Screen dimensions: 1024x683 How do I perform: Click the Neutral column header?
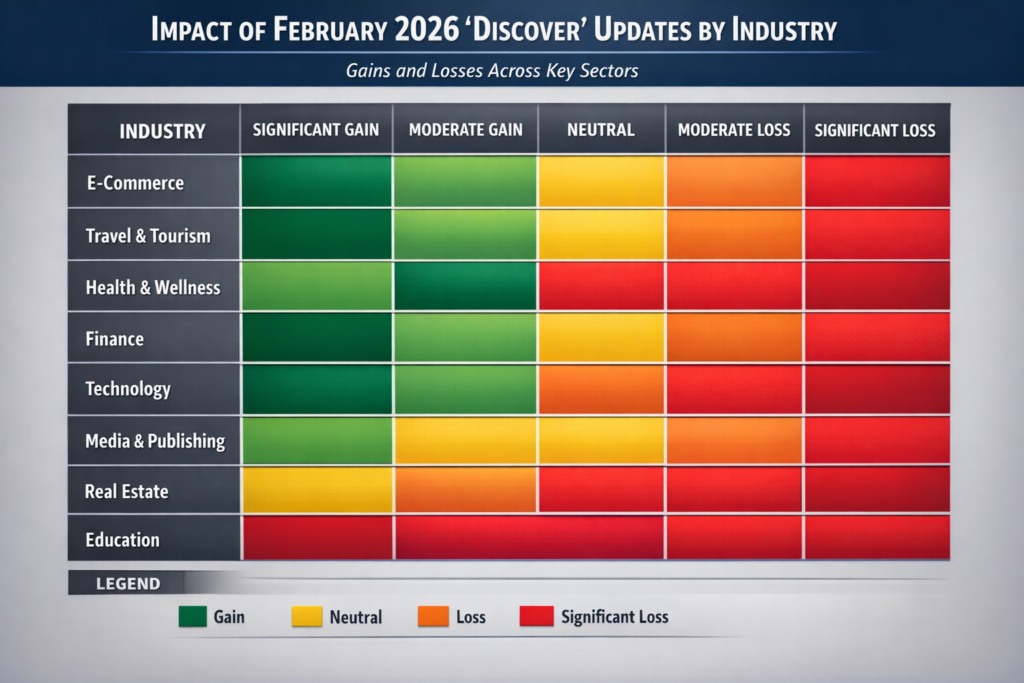(601, 129)
